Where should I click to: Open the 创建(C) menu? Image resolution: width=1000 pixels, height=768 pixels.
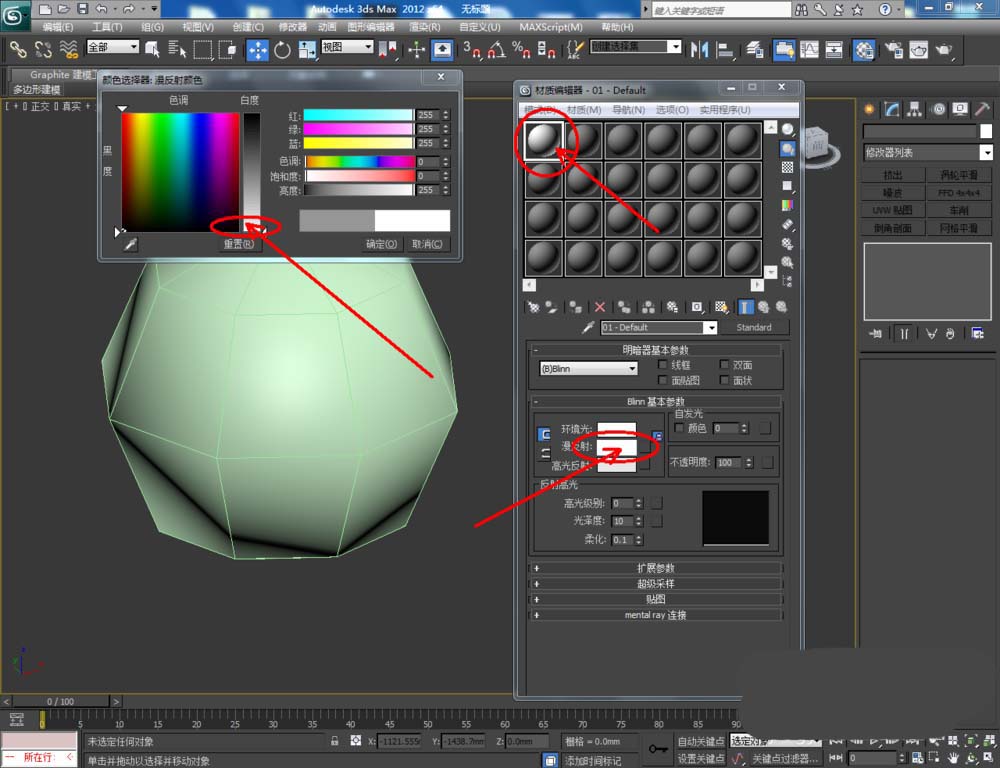(247, 27)
